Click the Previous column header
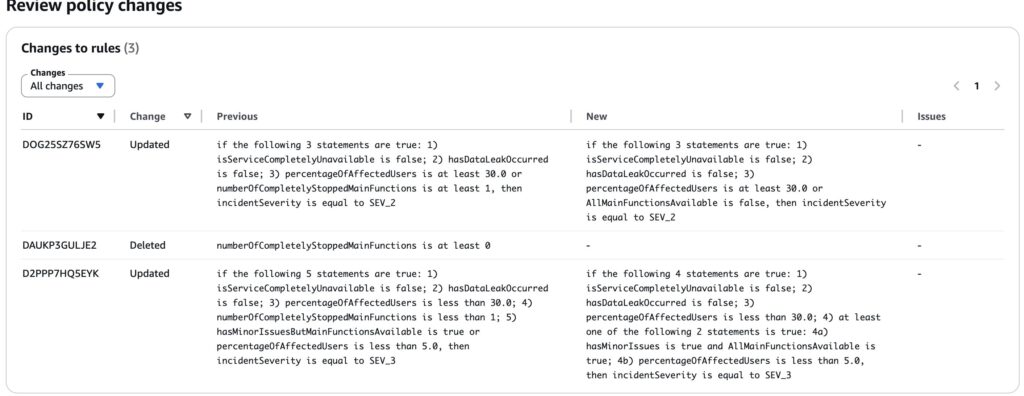 [237, 116]
